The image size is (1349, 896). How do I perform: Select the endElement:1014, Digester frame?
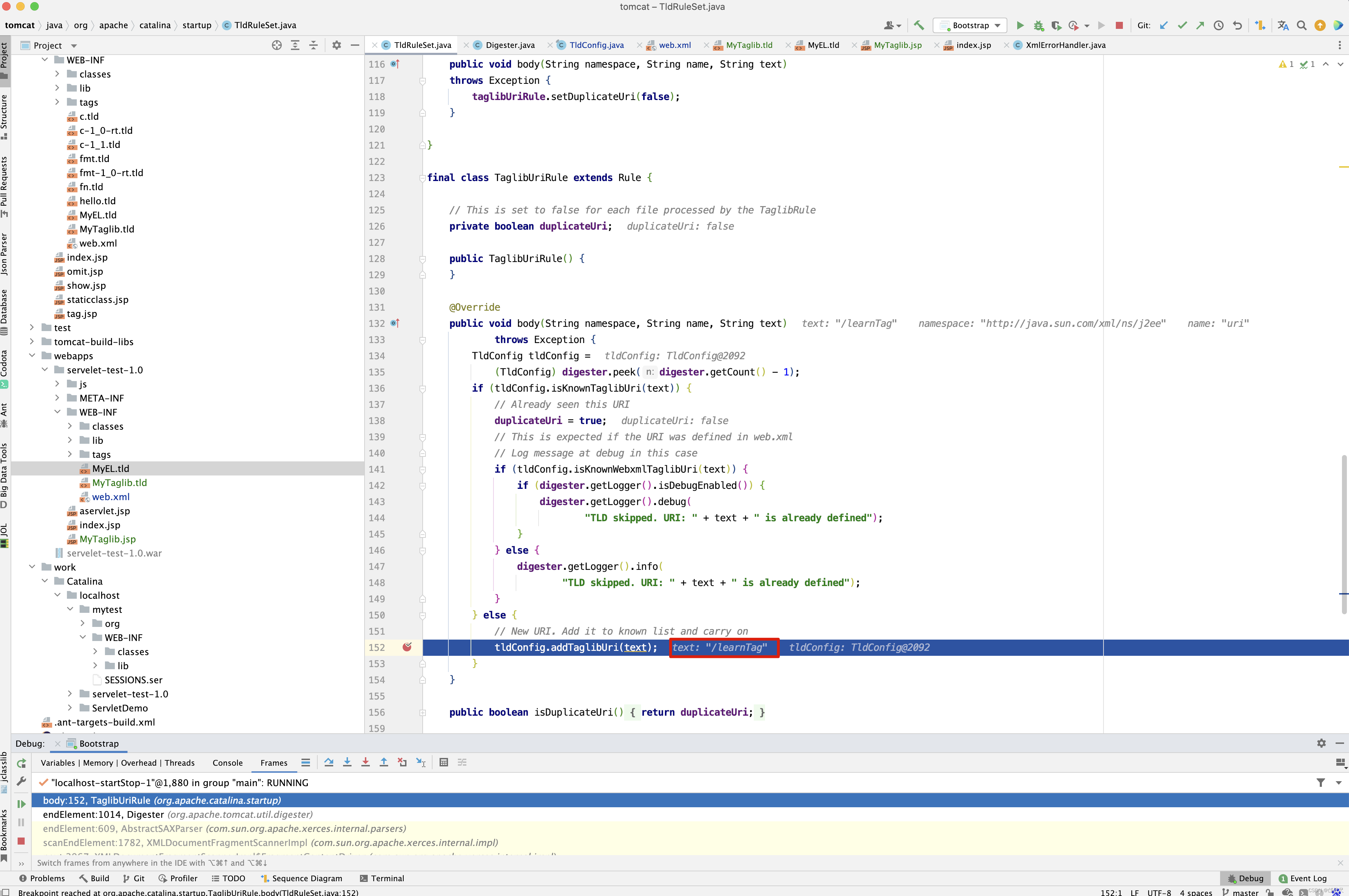(x=178, y=814)
